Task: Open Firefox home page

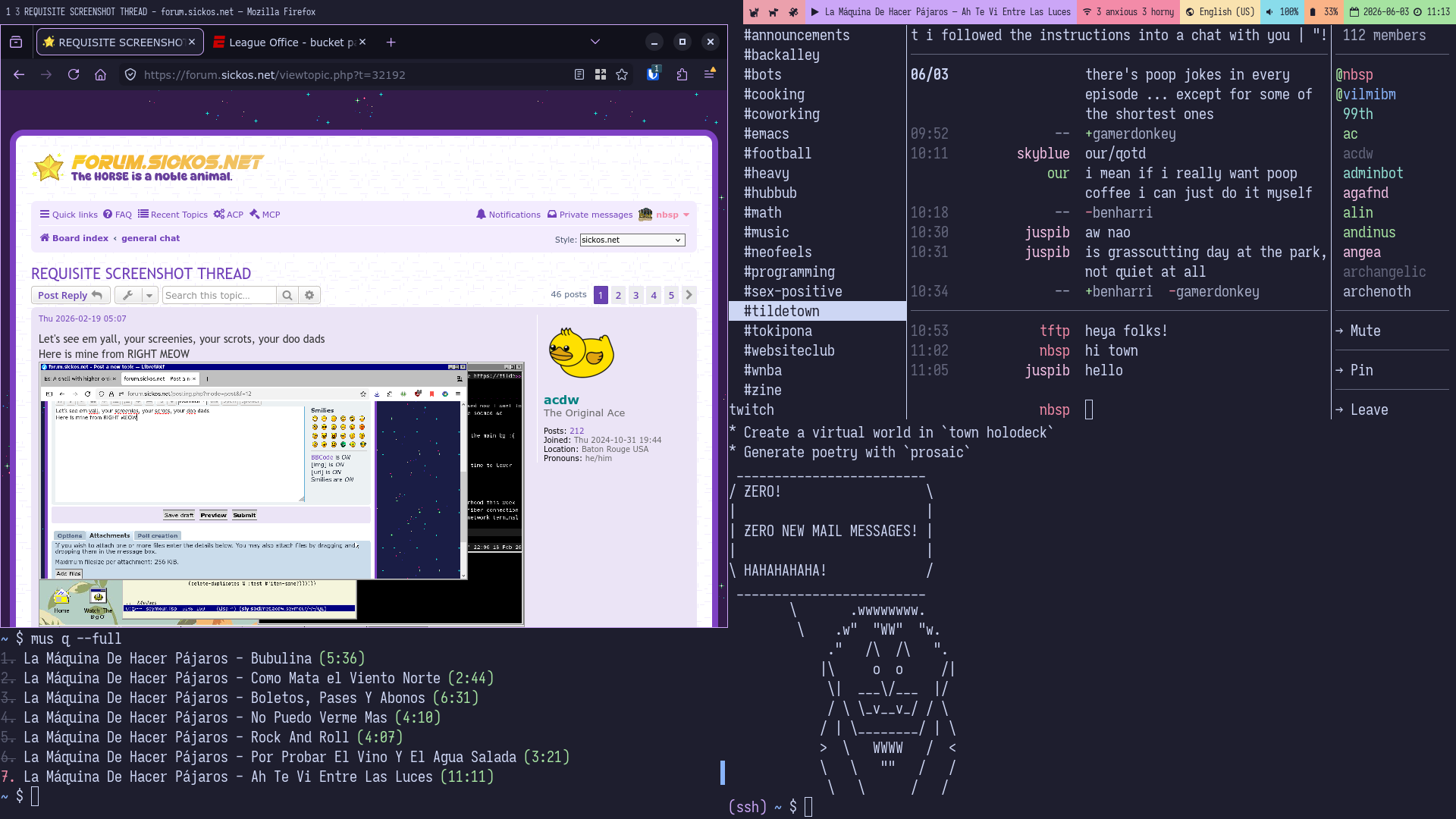Action: click(100, 74)
